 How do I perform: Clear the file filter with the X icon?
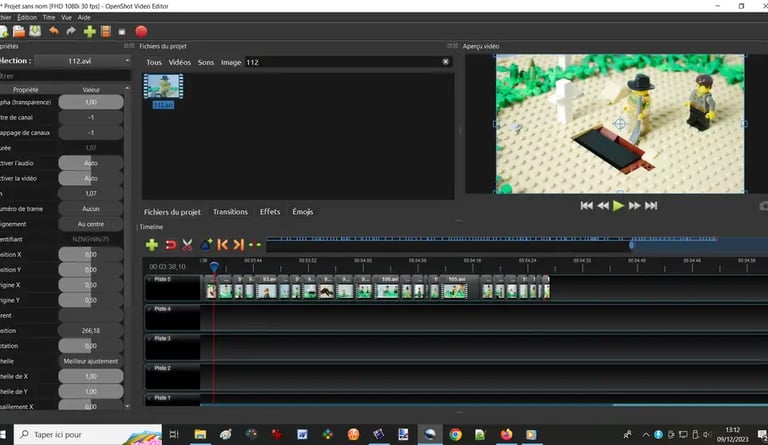(x=445, y=62)
